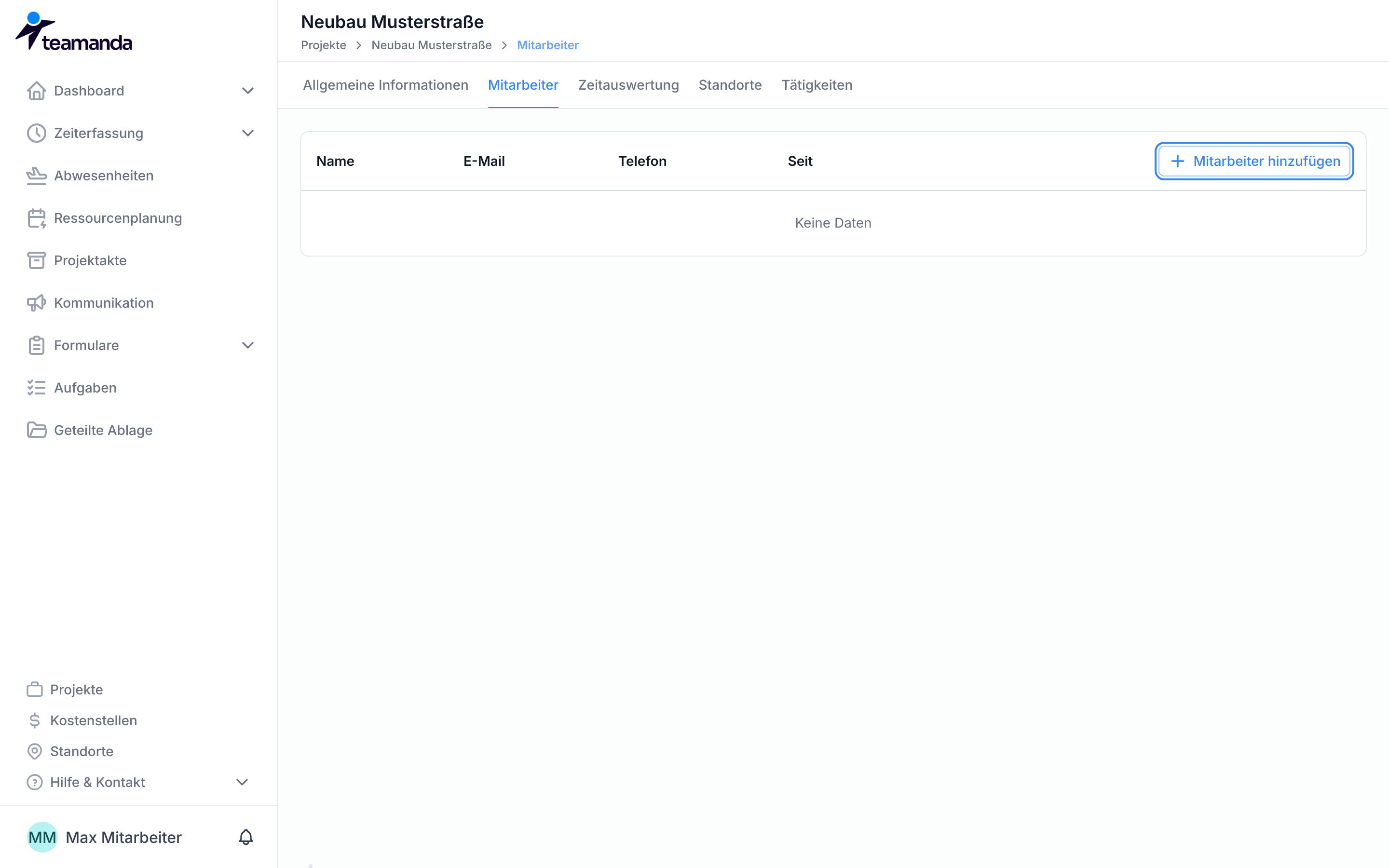This screenshot has height=868, width=1389.
Task: Select the Ressourcenplanung calendar icon
Action: coord(37,218)
